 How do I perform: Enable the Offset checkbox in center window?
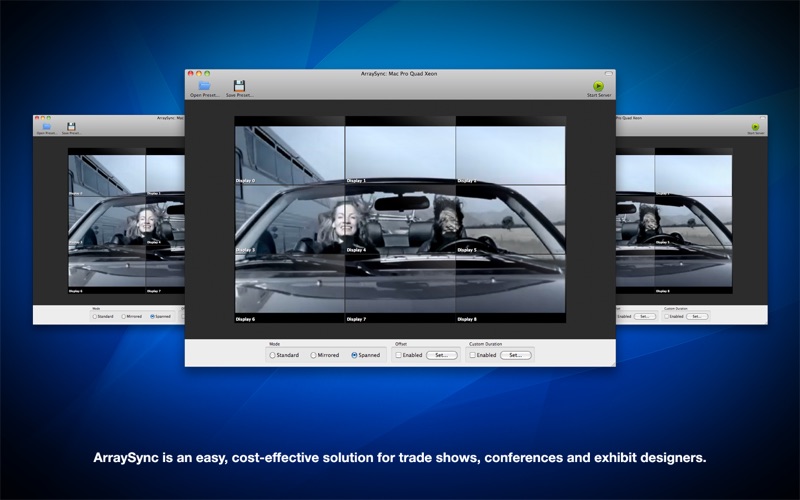pos(398,355)
